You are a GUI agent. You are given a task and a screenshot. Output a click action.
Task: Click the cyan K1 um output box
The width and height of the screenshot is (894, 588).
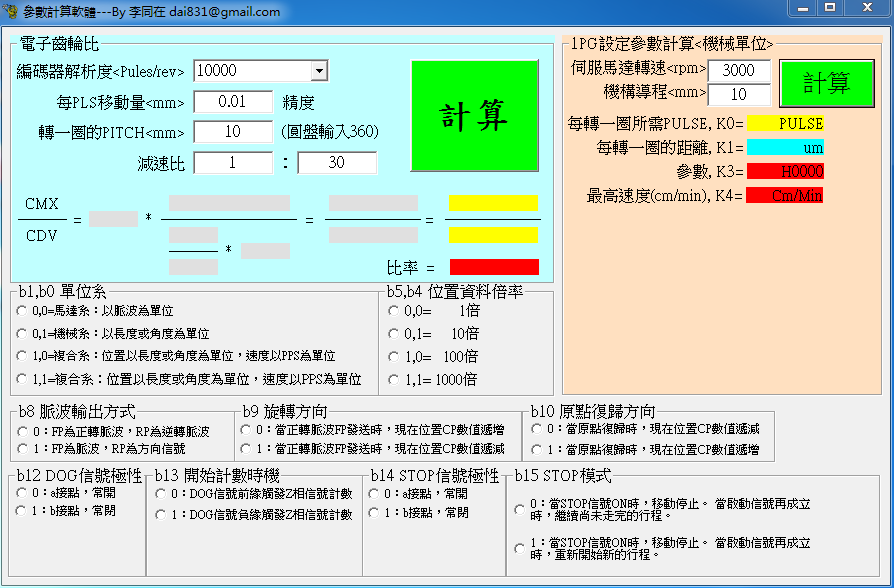point(786,148)
